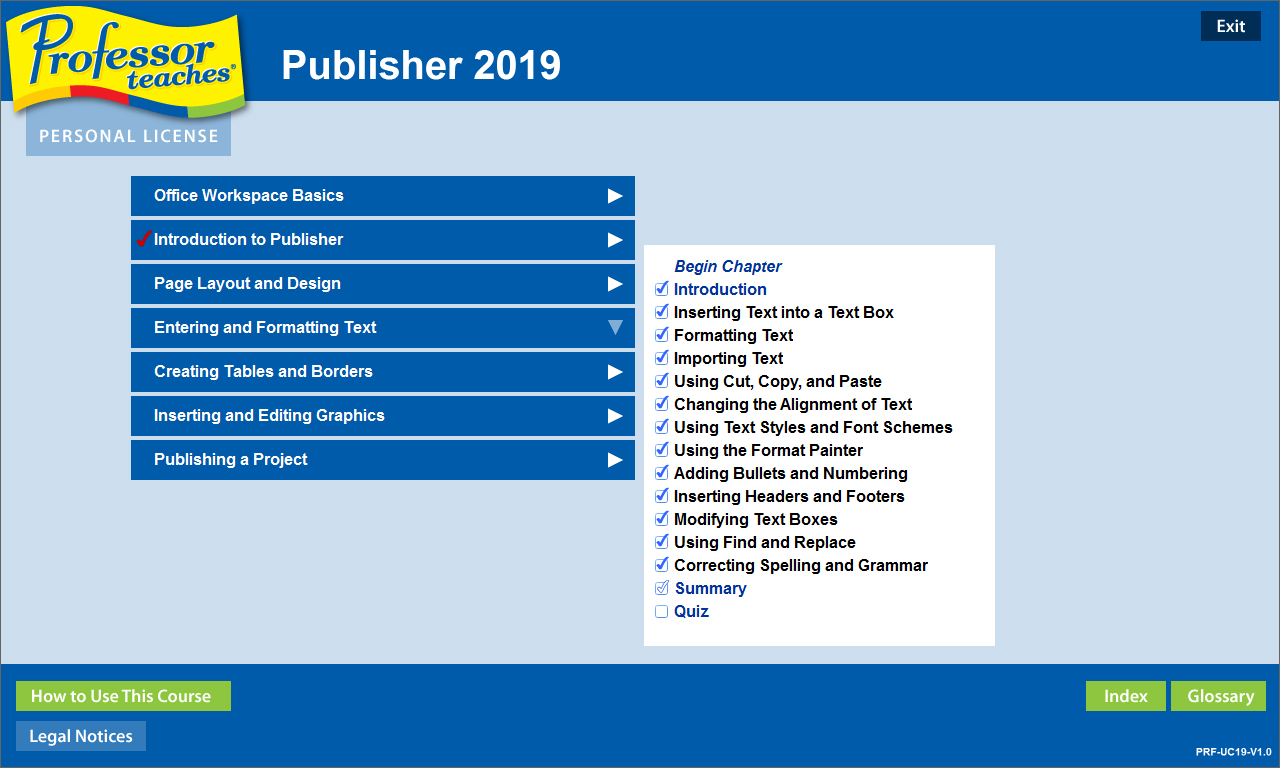
Task: Click the Begin Chapter link
Action: (x=728, y=267)
